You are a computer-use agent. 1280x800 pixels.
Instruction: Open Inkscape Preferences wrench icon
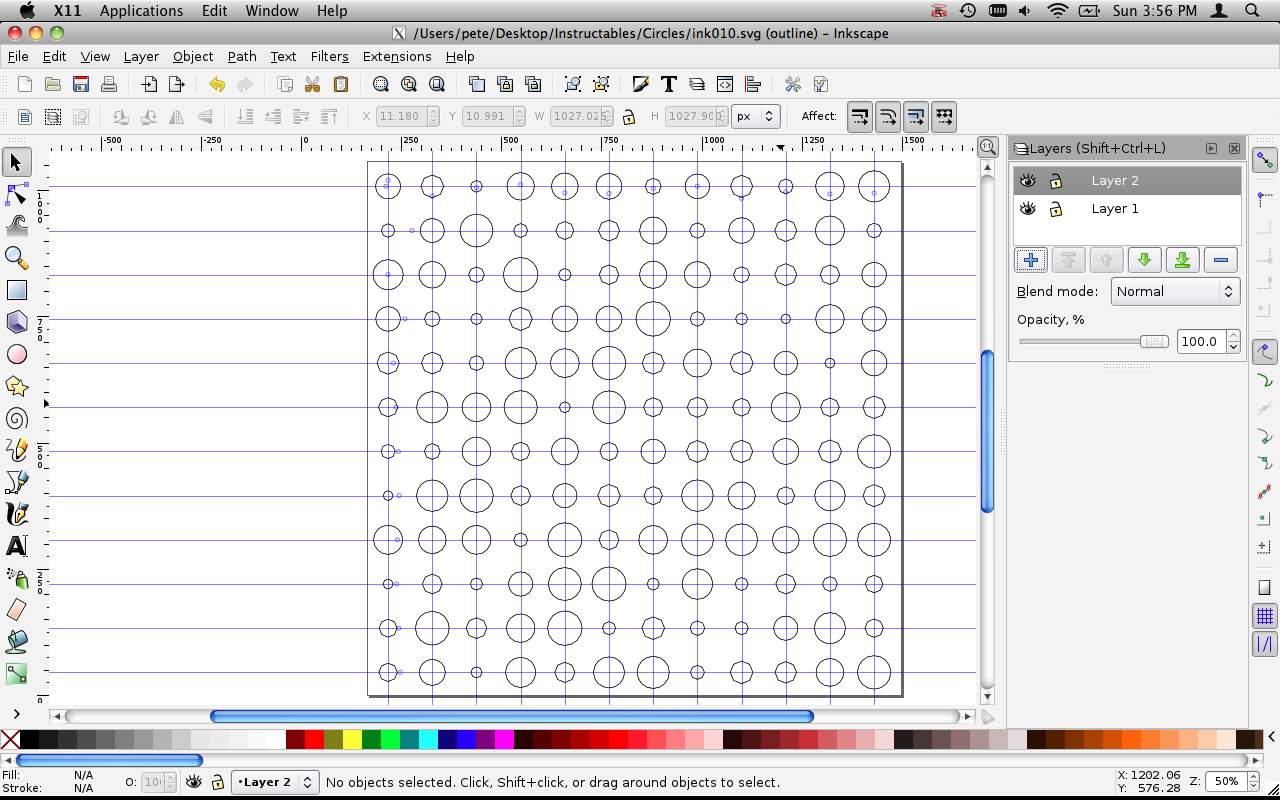(x=793, y=84)
